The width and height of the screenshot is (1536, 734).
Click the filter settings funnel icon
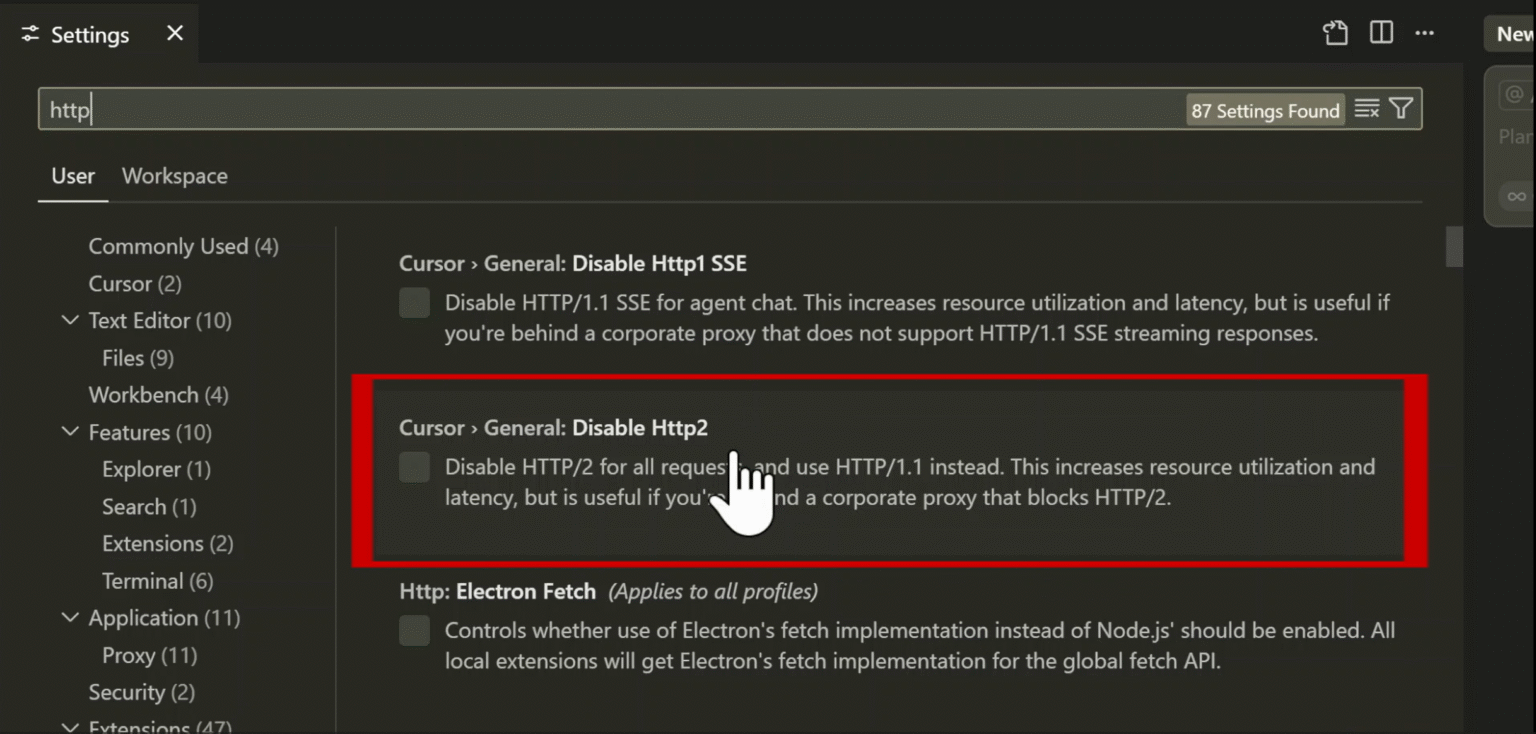click(x=1401, y=109)
